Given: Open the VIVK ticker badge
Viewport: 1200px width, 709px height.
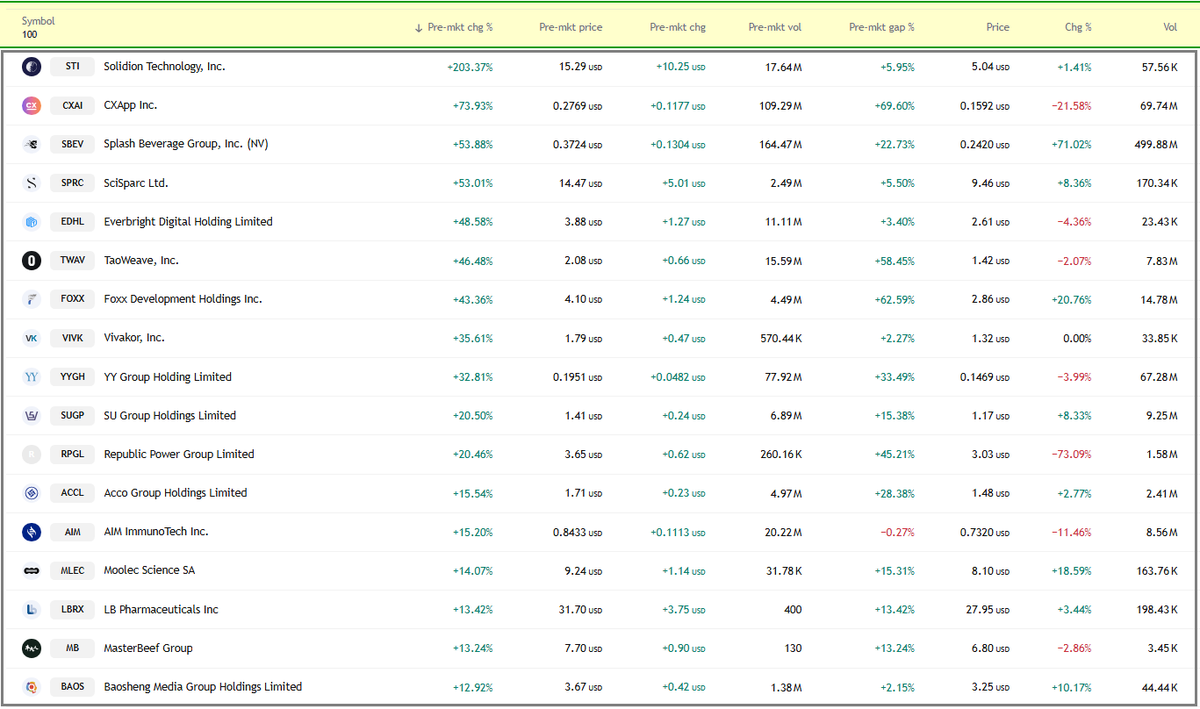Looking at the screenshot, I should 72,338.
